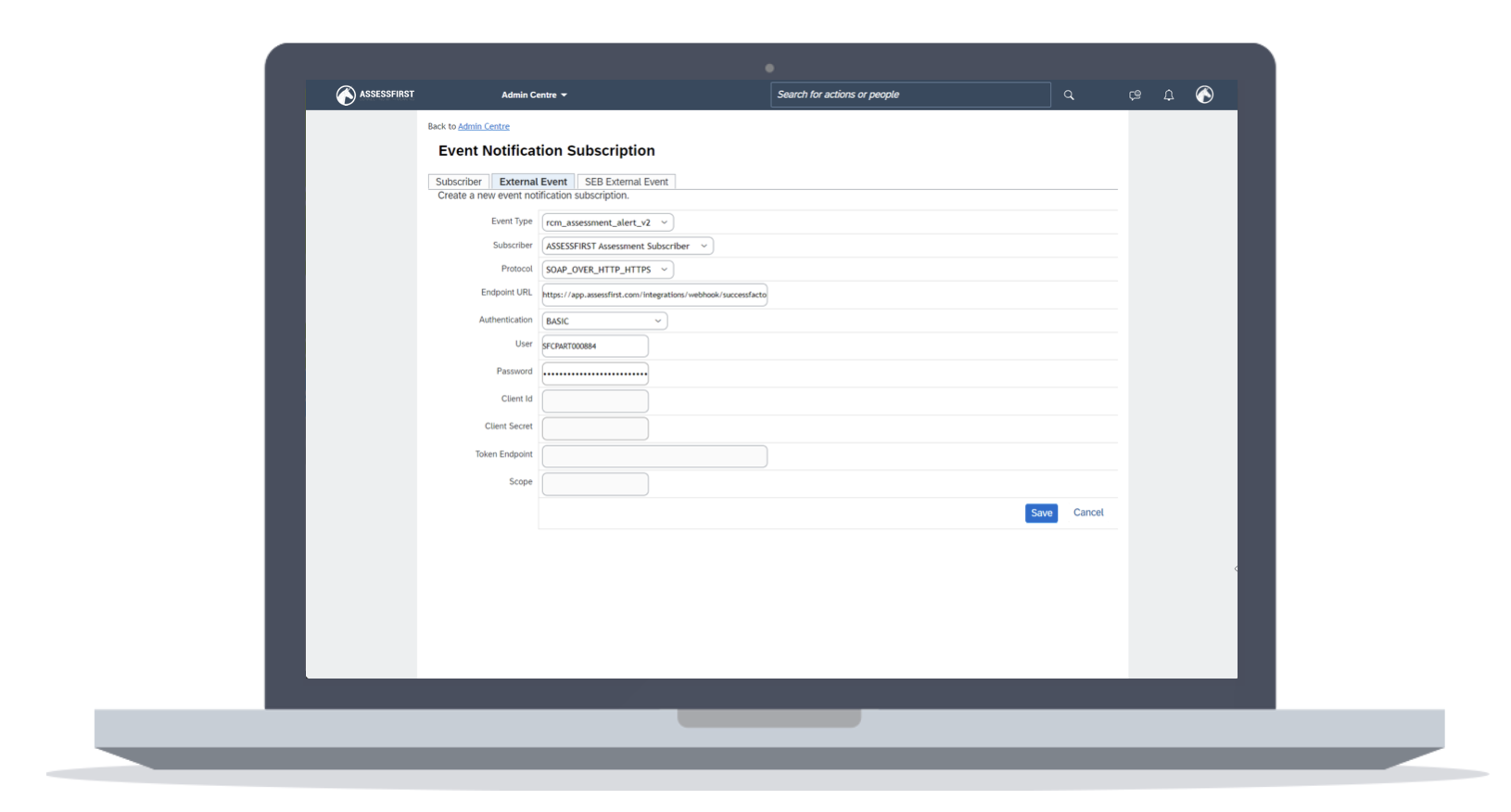Open the Subscriber dropdown

point(627,246)
